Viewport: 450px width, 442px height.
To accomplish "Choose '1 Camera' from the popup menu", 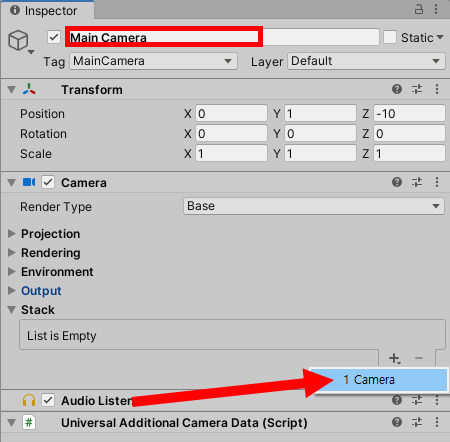I will 378,380.
